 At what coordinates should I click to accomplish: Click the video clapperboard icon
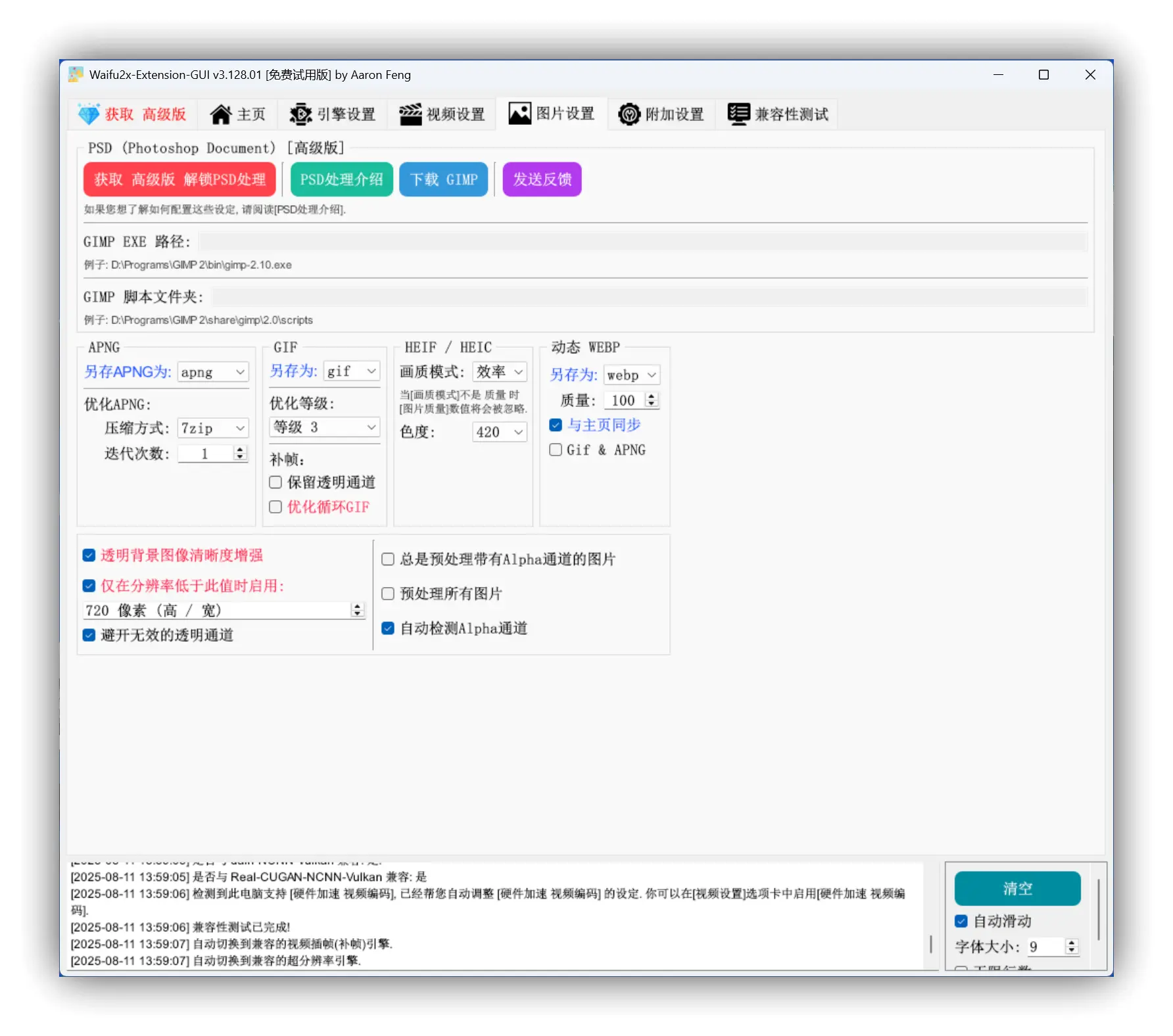[410, 114]
